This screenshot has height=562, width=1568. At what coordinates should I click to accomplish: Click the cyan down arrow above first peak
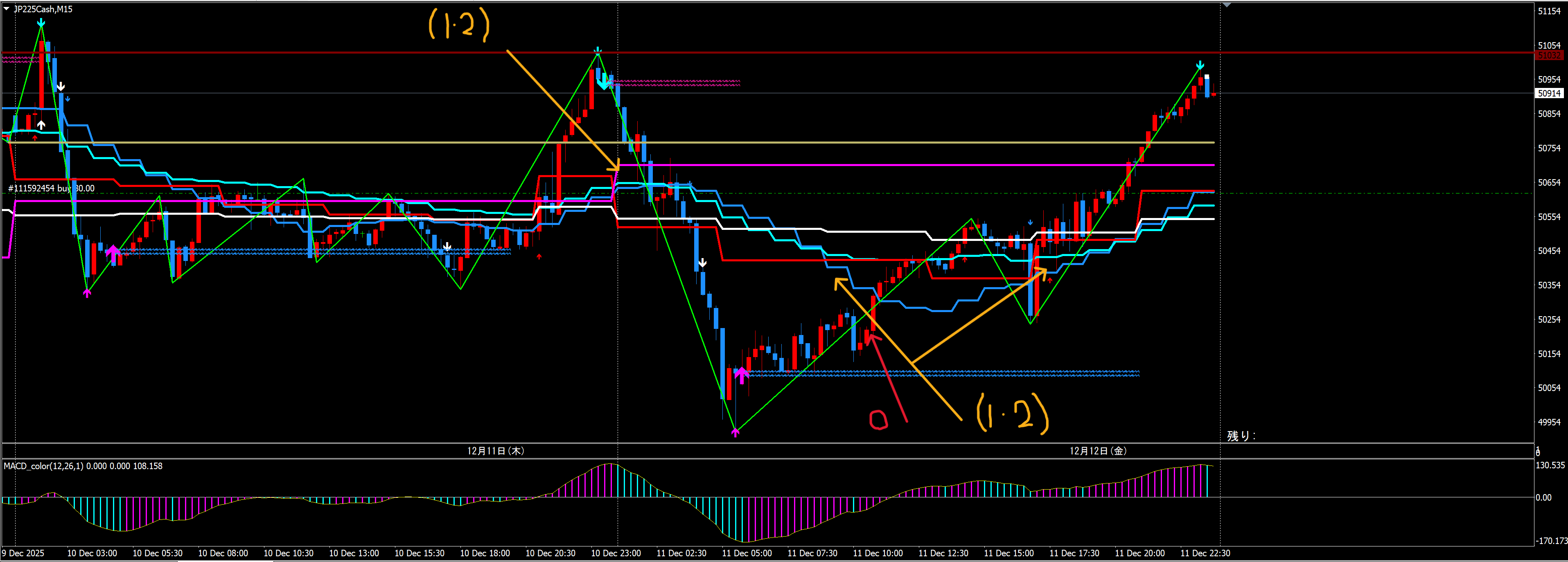pyautogui.click(x=41, y=23)
